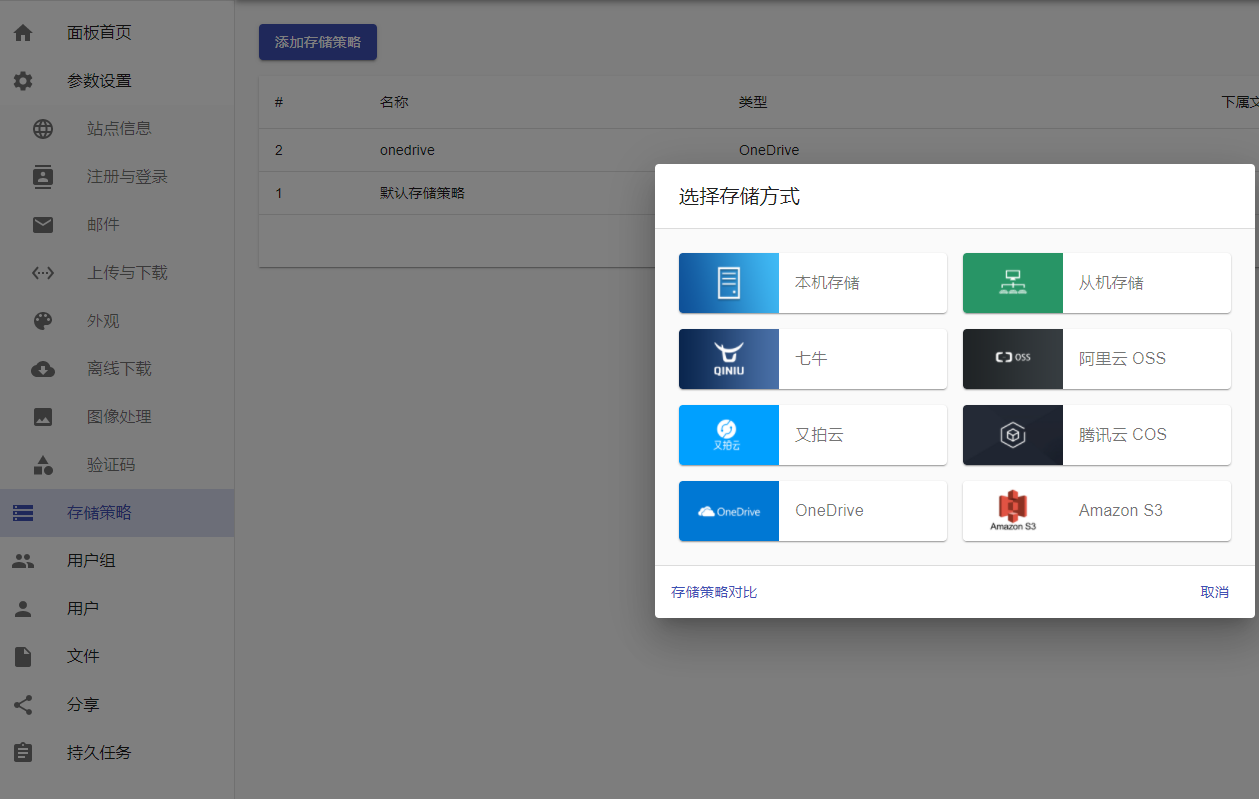Screen dimensions: 1259x799
Task: Choose 又拍云 storage type
Action: (x=813, y=435)
